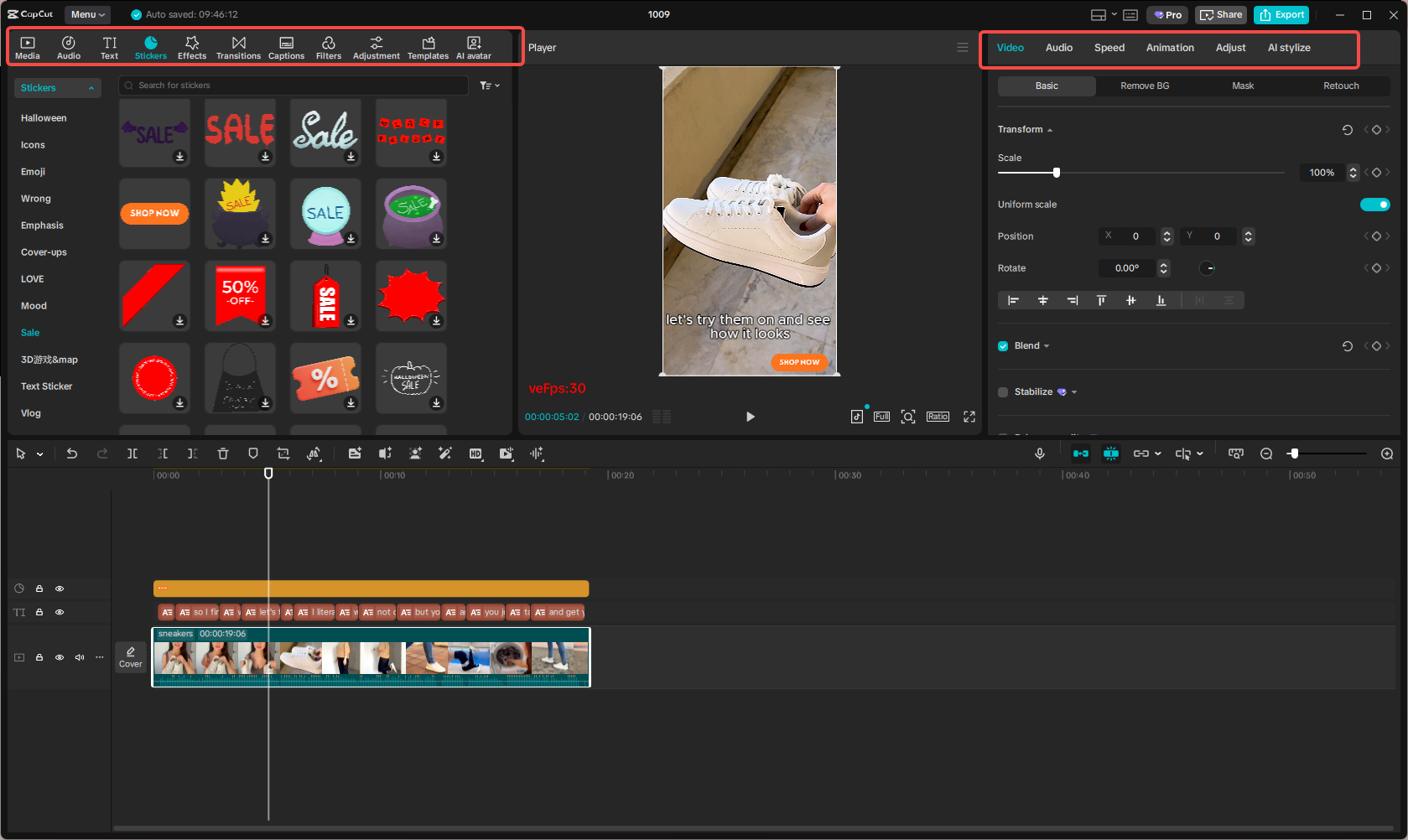The image size is (1408, 840).
Task: Switch to the Animation tab
Action: (1170, 48)
